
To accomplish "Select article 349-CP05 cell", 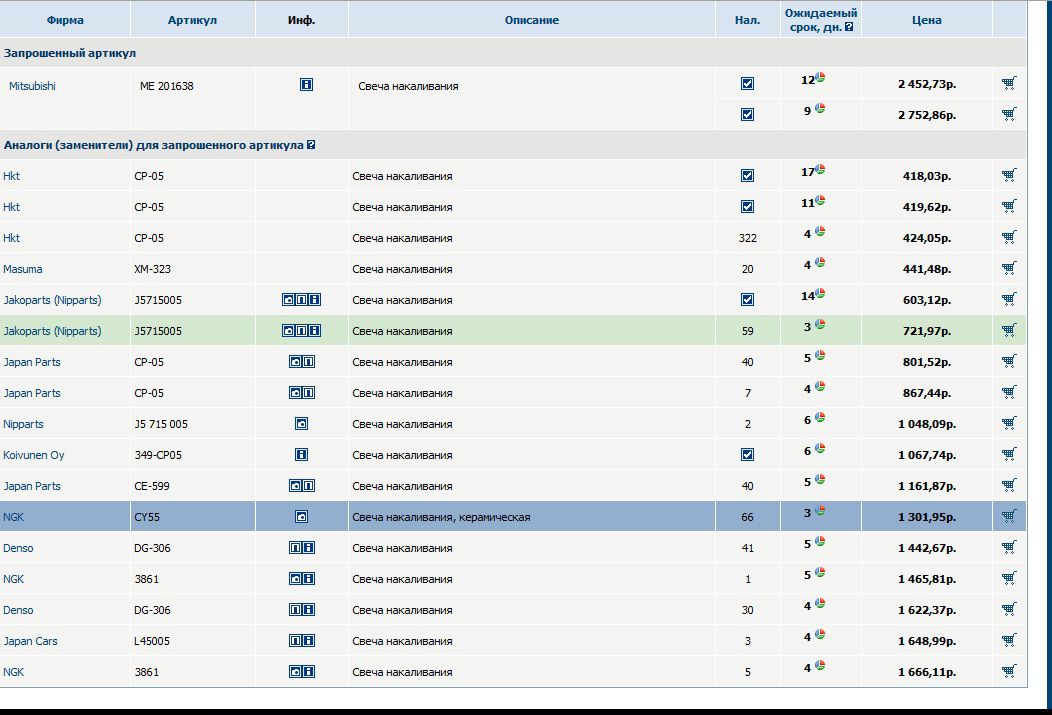I will 158,455.
